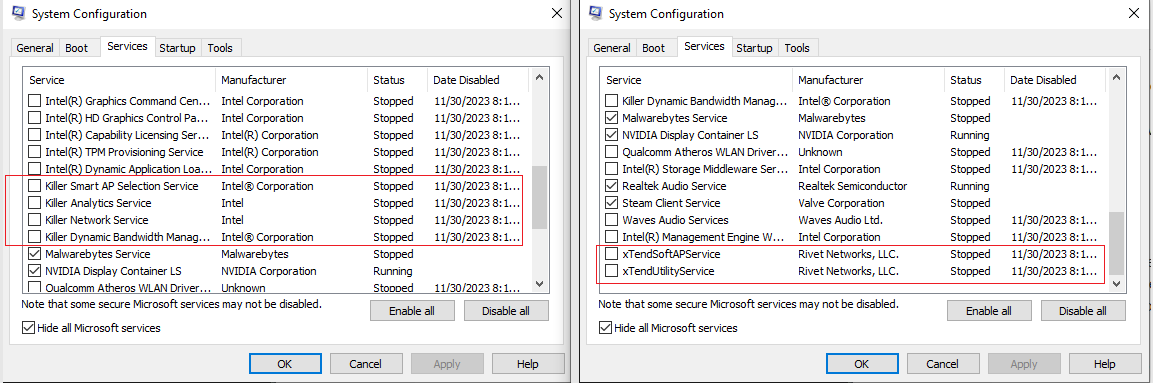Click Enable all button in left window
Image resolution: width=1153 pixels, height=383 pixels.
[412, 311]
